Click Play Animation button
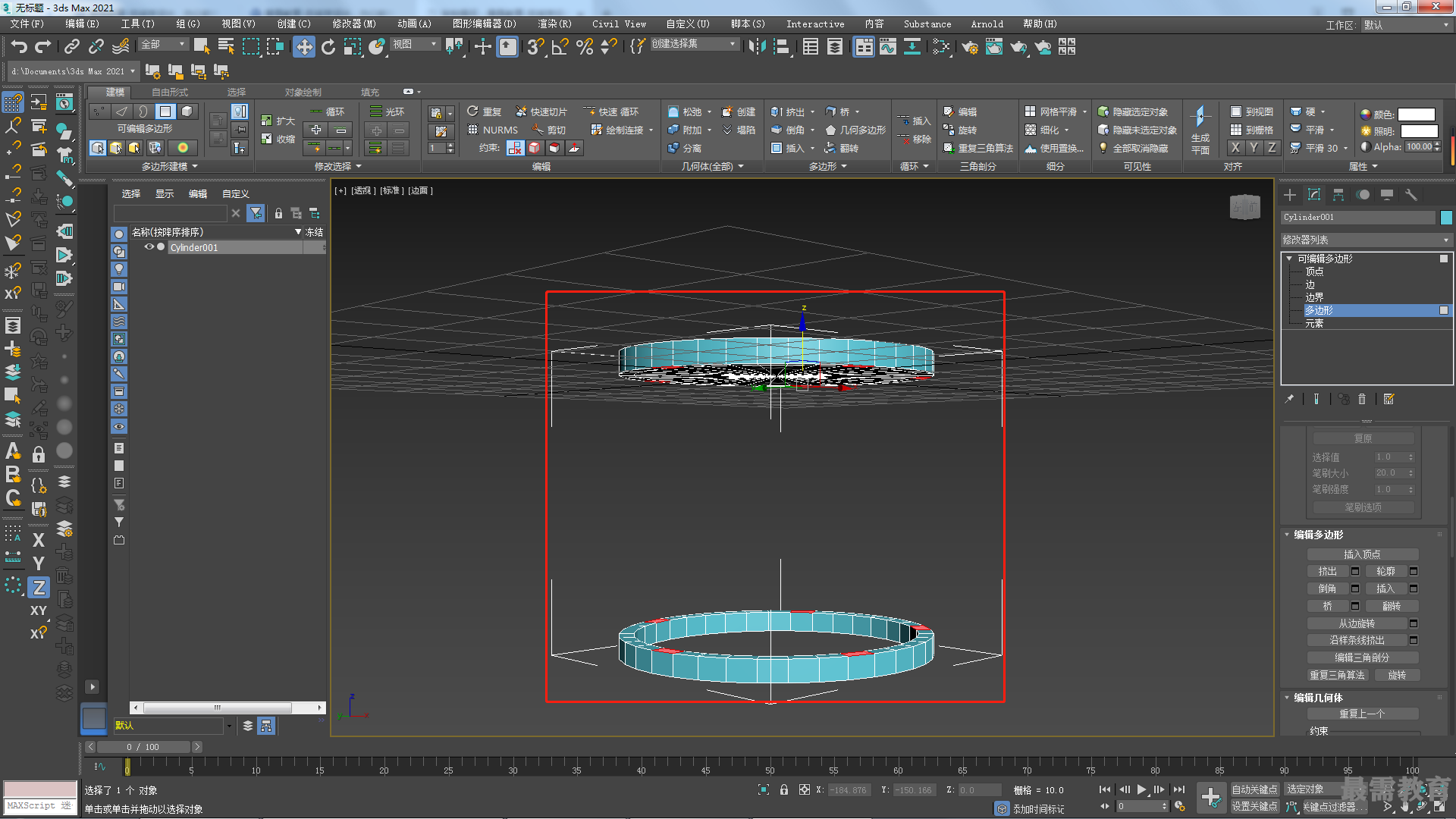The width and height of the screenshot is (1456, 819). point(1142,789)
